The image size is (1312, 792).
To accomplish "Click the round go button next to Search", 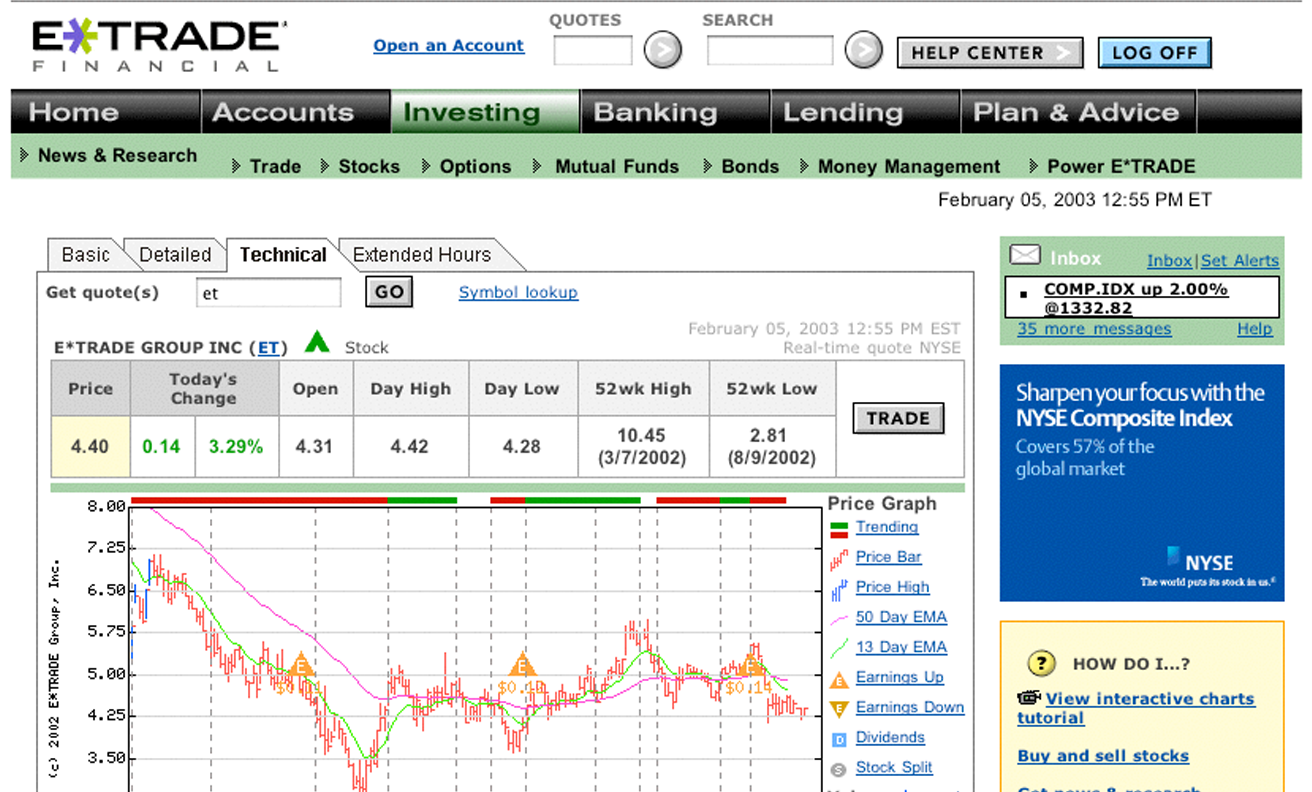I will (864, 49).
